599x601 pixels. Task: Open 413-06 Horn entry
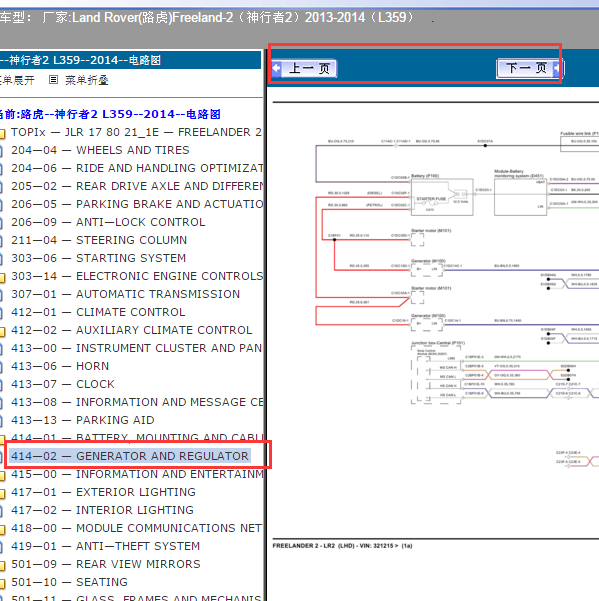(60, 366)
